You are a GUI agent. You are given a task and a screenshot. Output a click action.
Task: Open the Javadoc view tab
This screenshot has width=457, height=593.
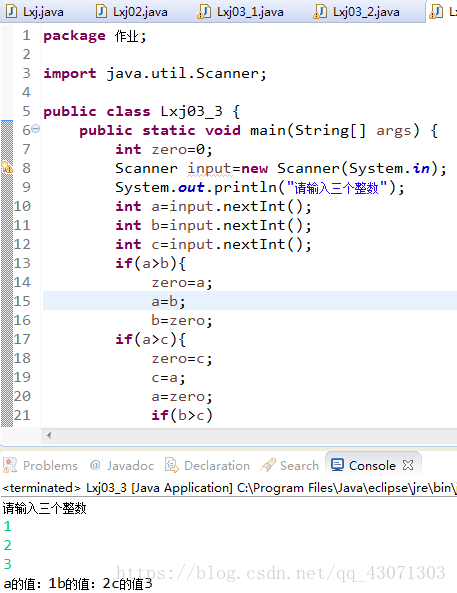pyautogui.click(x=122, y=466)
